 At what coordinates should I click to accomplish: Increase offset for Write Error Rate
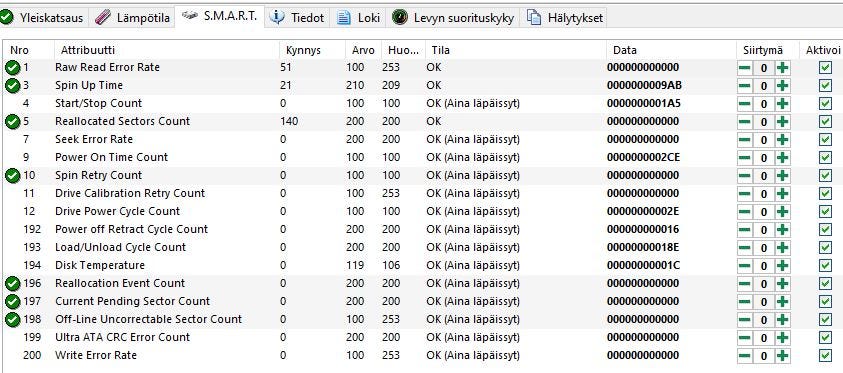[x=783, y=356]
